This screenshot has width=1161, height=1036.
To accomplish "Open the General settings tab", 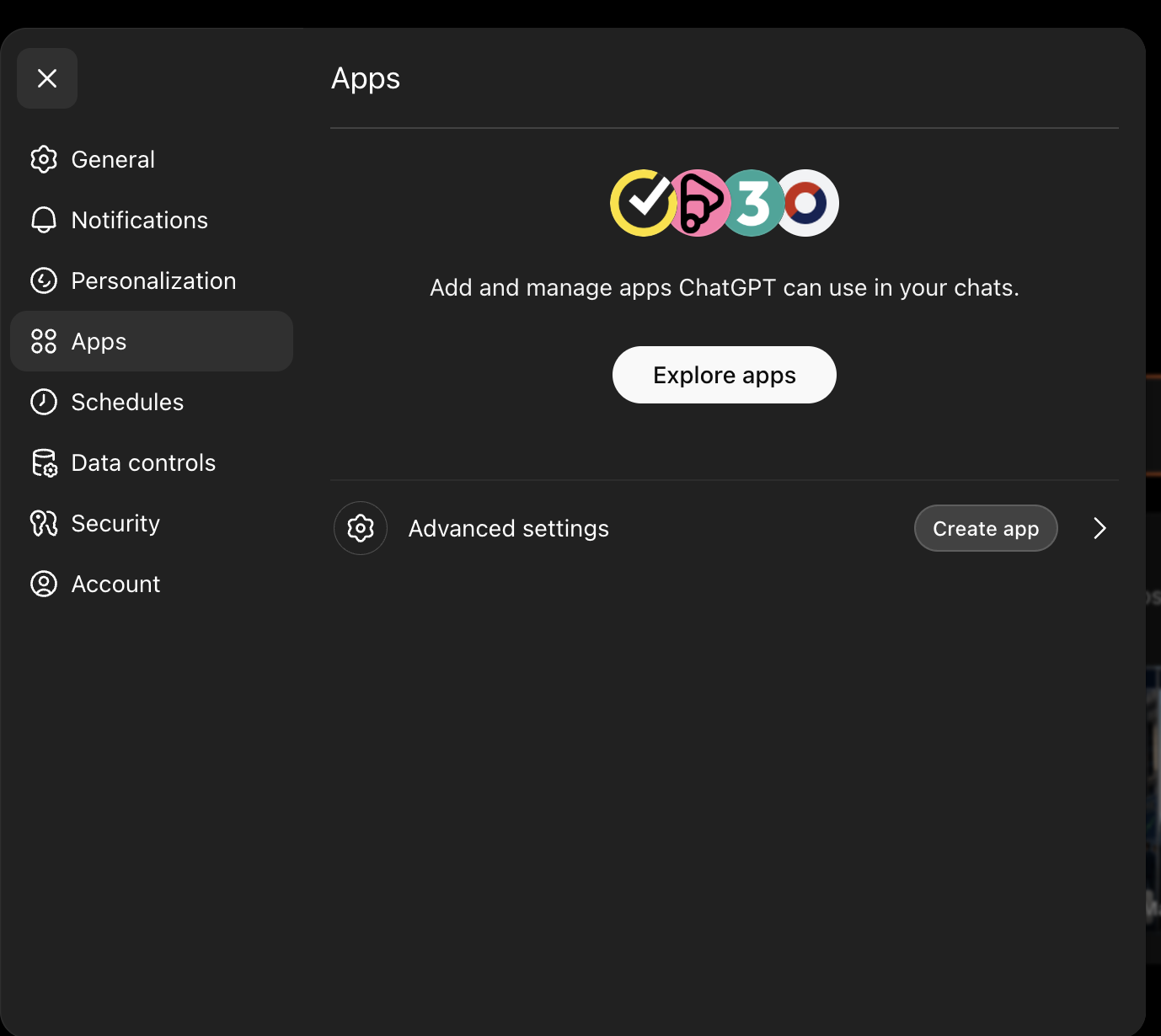I will 152,159.
